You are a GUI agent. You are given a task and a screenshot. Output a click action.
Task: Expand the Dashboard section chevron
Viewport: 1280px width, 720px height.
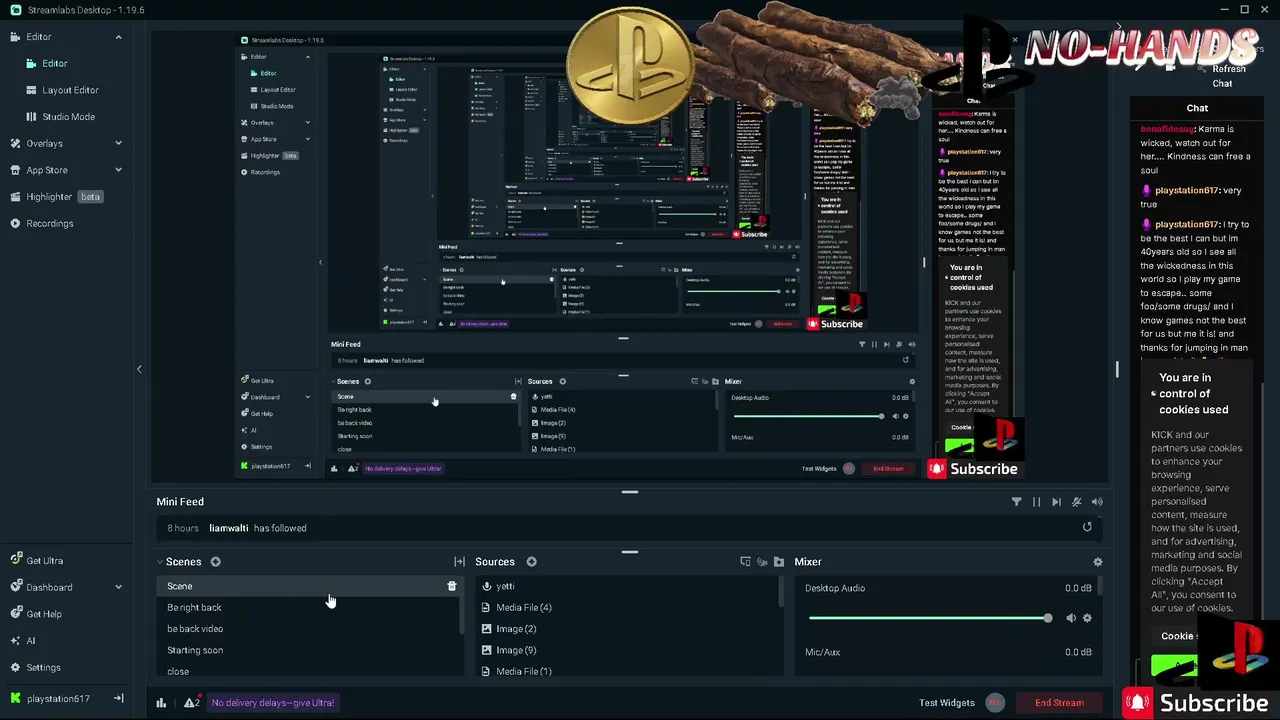point(118,587)
